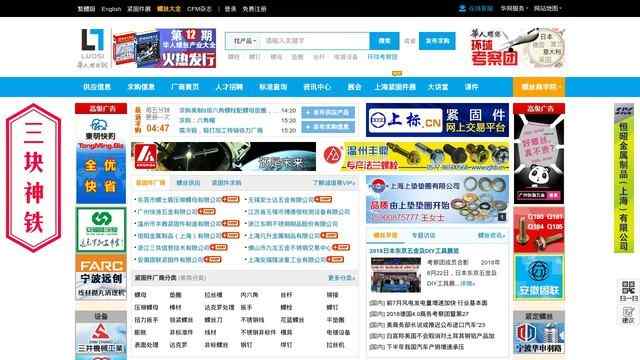Image resolution: width=640 pixels, height=360 pixels.
Task: Click the blue 发布采购 button
Action: (x=437, y=41)
